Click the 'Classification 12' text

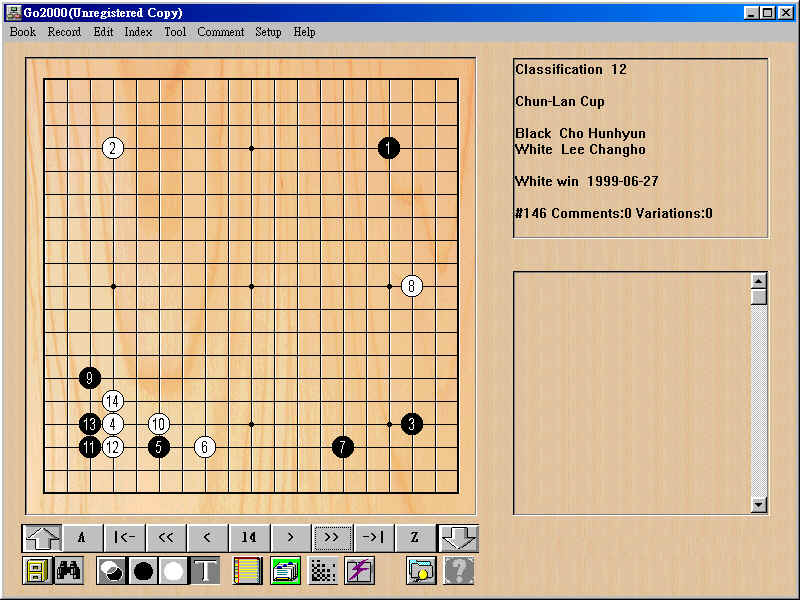click(570, 69)
